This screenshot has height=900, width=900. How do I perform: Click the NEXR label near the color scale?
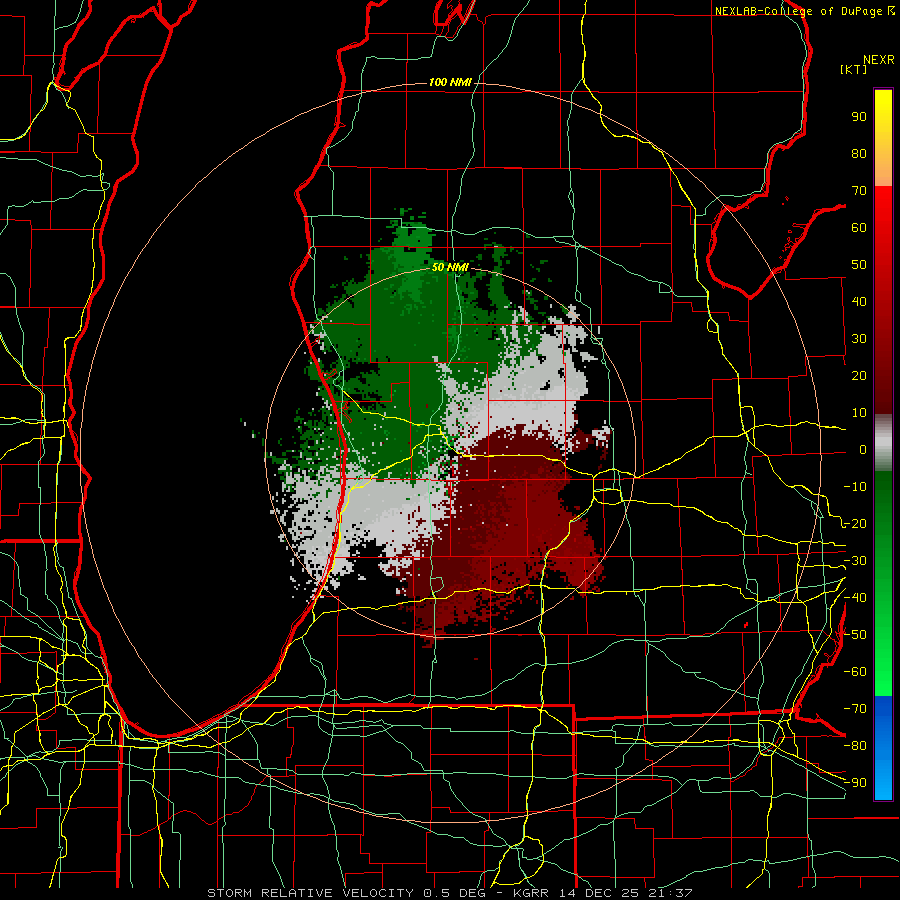click(x=879, y=60)
